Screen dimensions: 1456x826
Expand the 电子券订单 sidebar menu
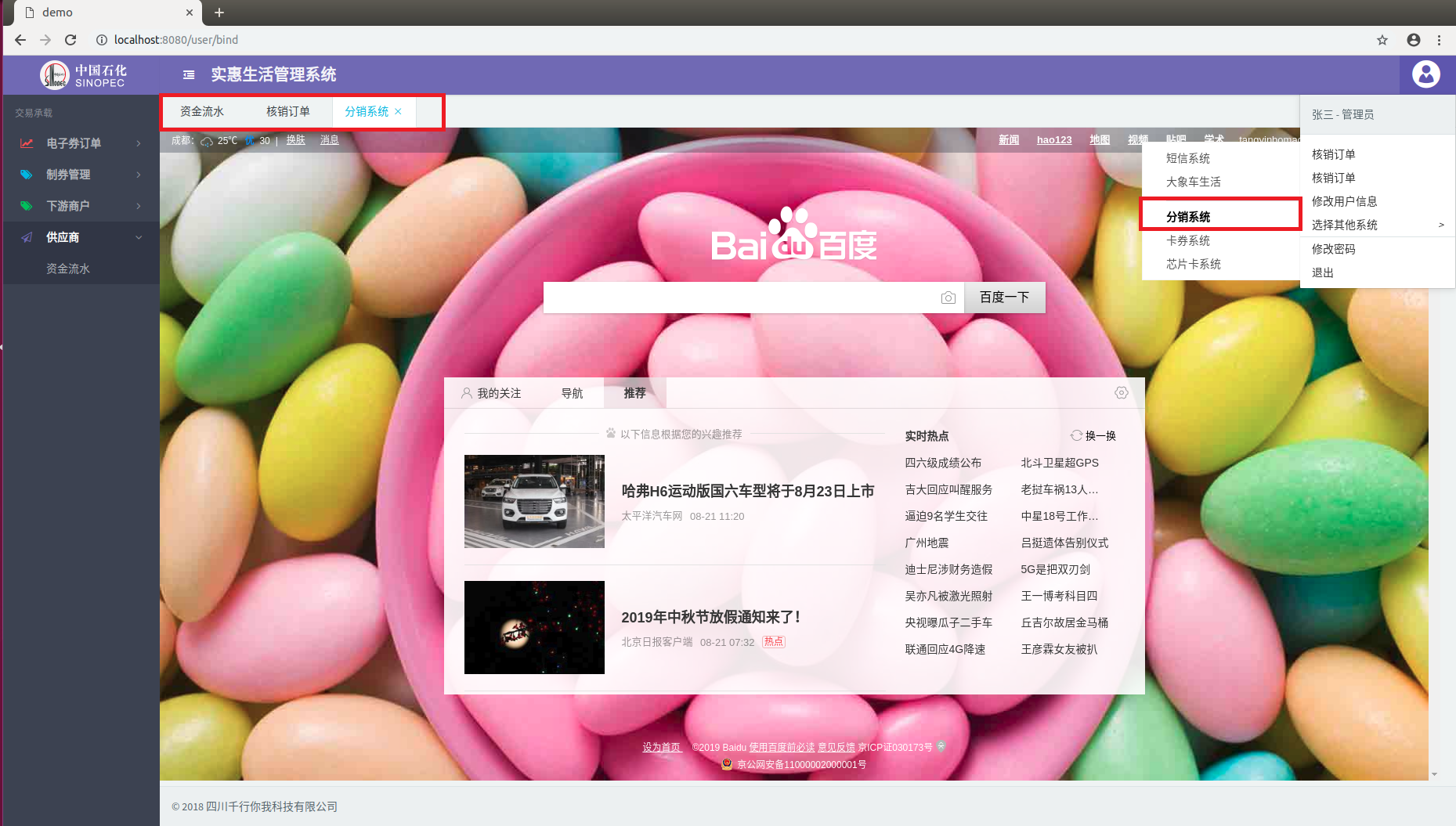[139, 143]
